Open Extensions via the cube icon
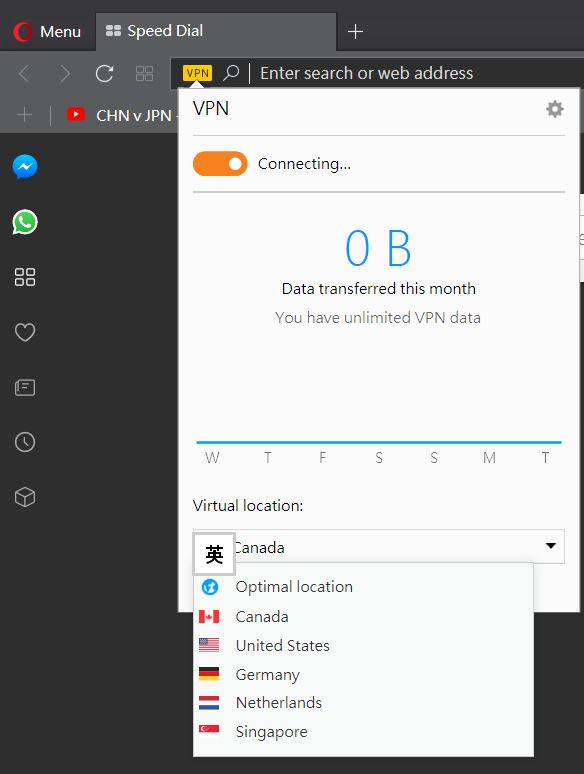Screen dimensions: 584x774 point(25,497)
